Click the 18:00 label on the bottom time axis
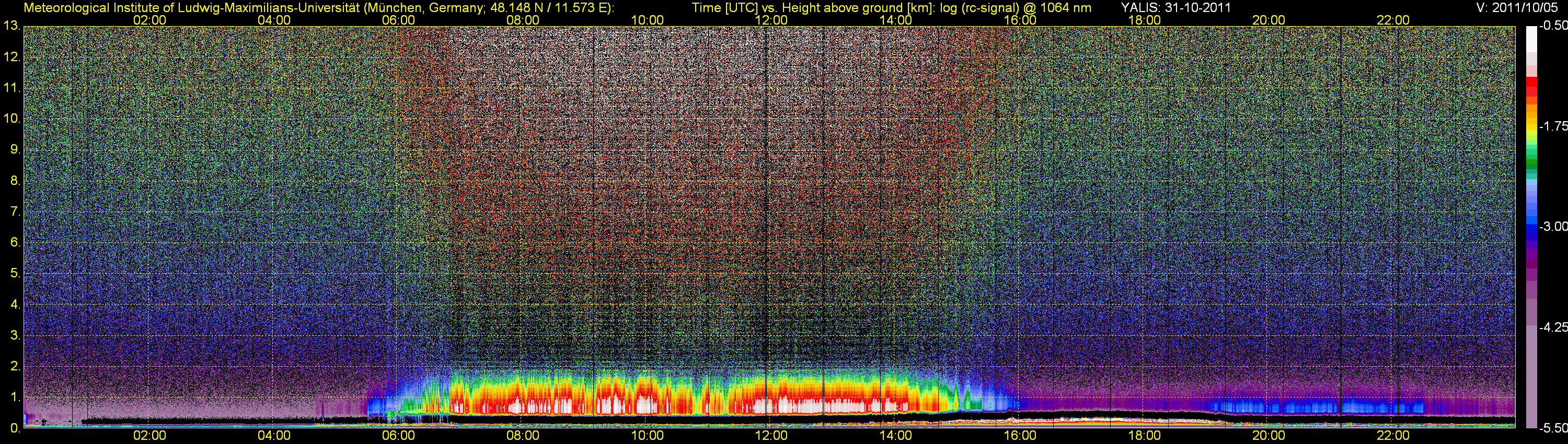This screenshot has width=1568, height=444. click(x=1144, y=436)
